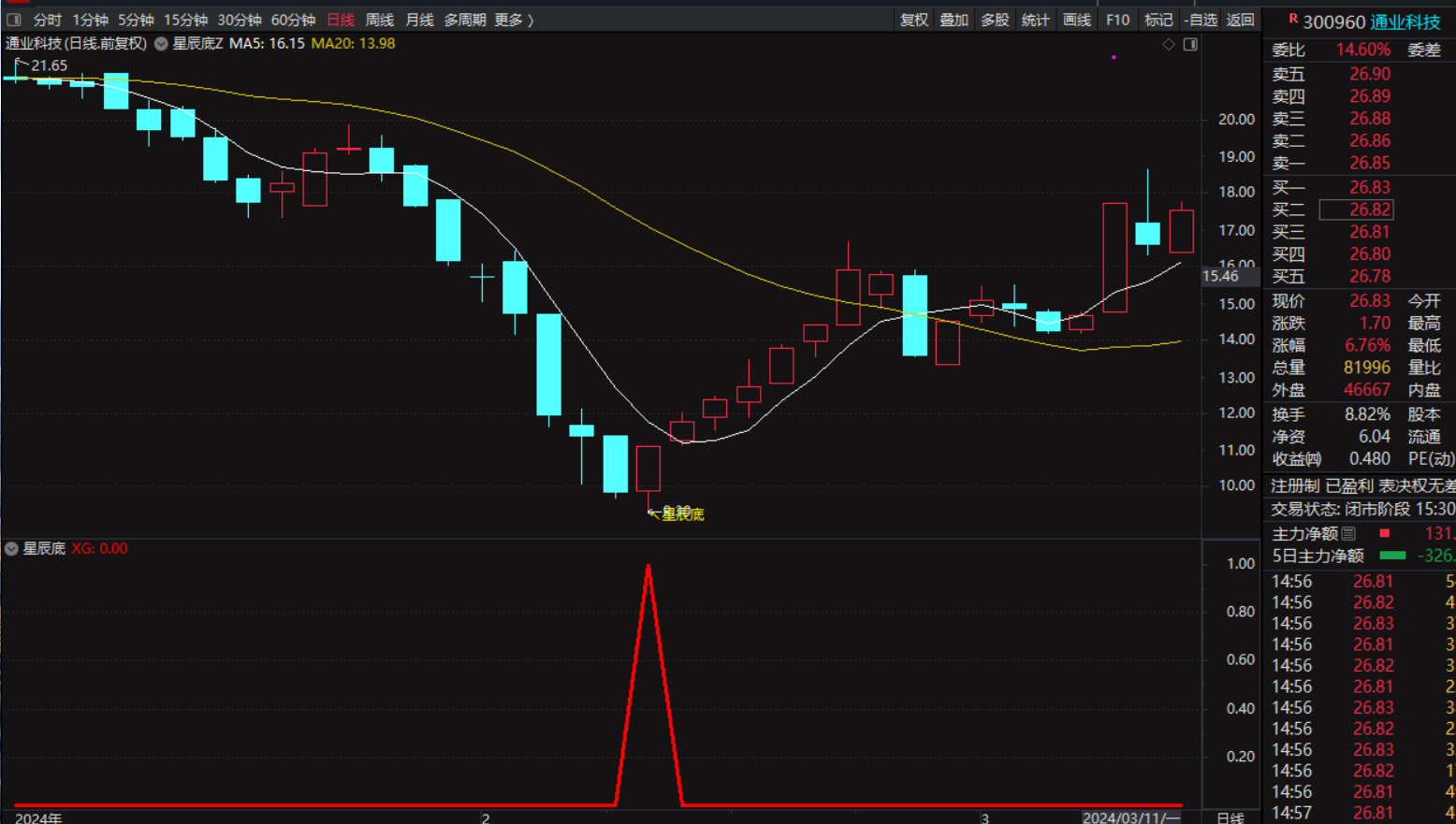Toggle 叠加 overlay comparison

pyautogui.click(x=954, y=20)
